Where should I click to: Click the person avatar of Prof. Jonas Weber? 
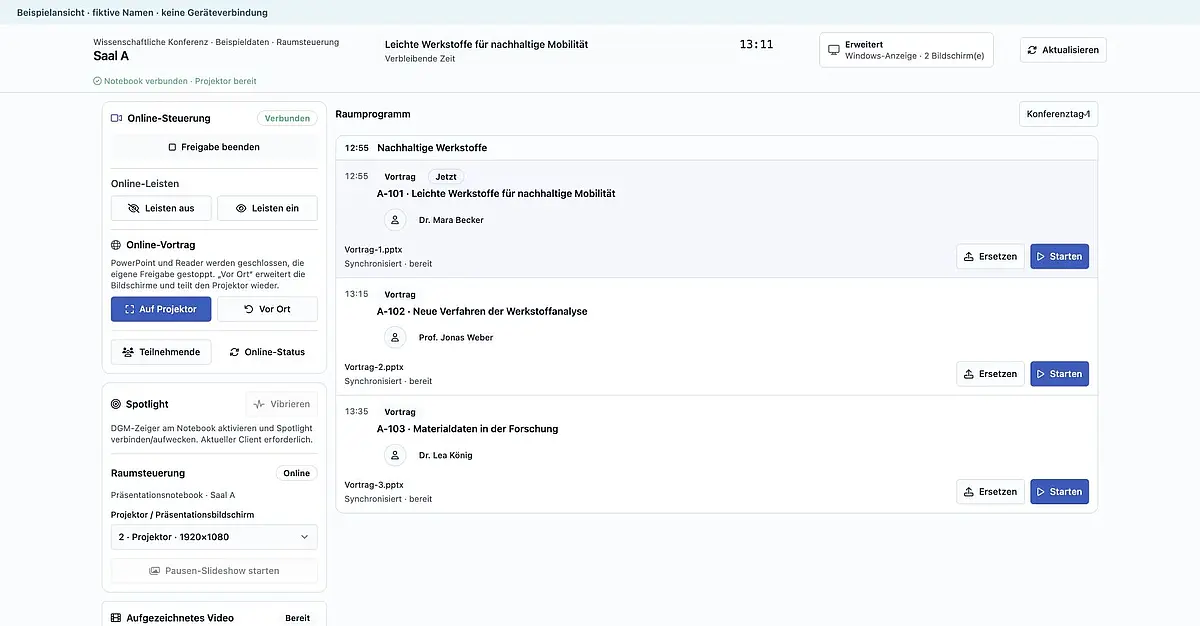point(395,338)
